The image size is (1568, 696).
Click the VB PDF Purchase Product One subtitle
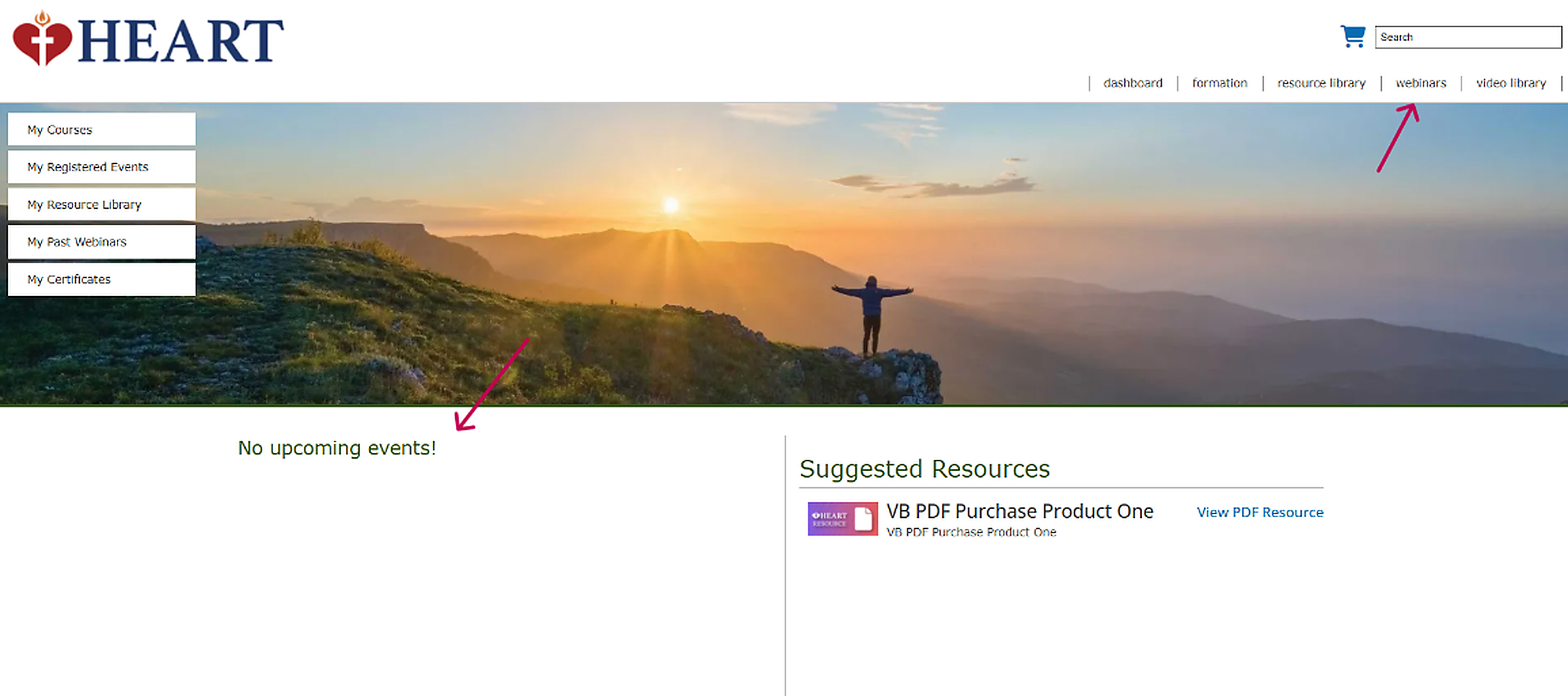971,532
